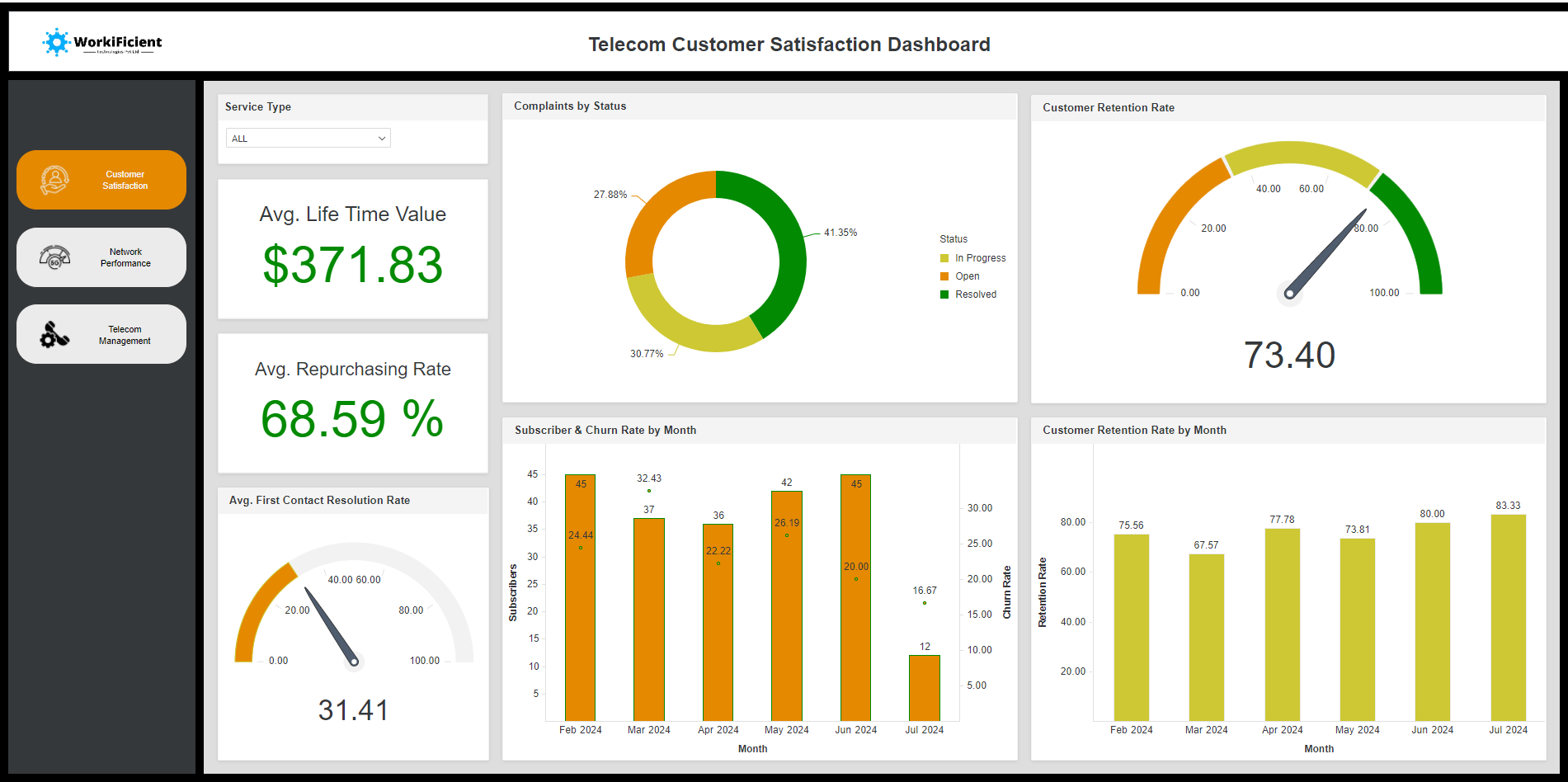Click the 77.78 retention bar for Apr 2024
This screenshot has height=782, width=1568.
[x=1283, y=625]
